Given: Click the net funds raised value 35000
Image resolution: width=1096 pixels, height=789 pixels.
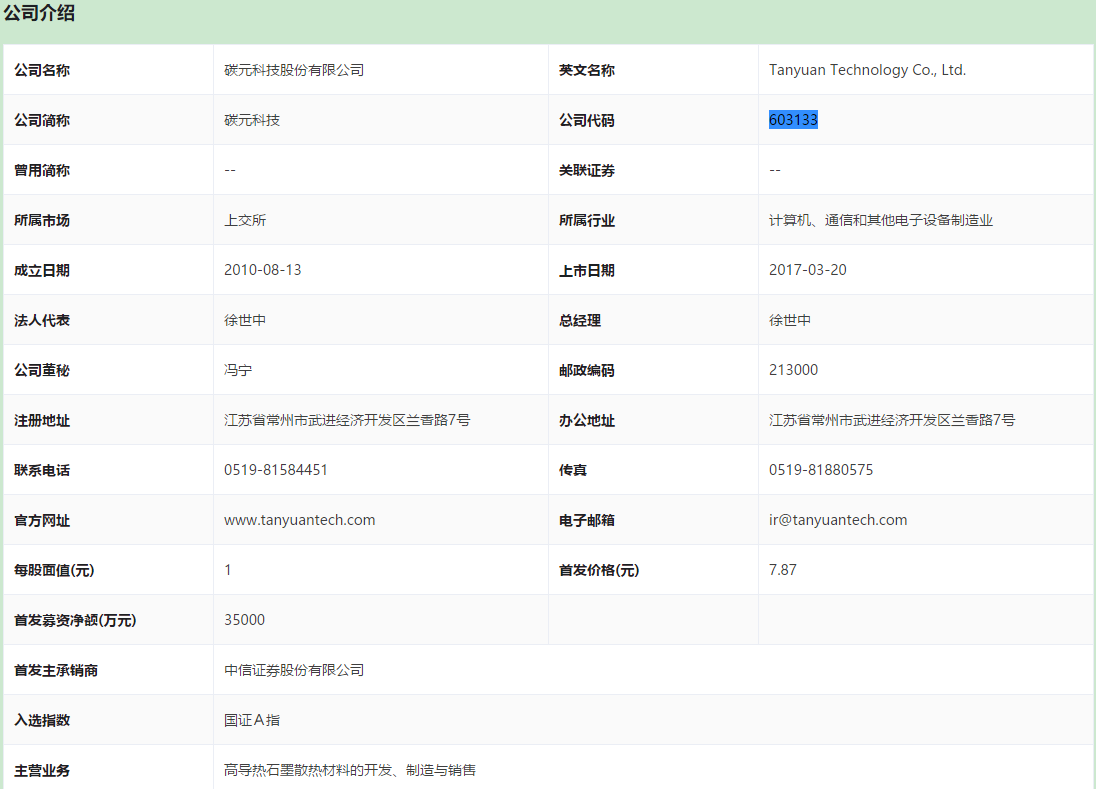Looking at the screenshot, I should click(x=244, y=620).
